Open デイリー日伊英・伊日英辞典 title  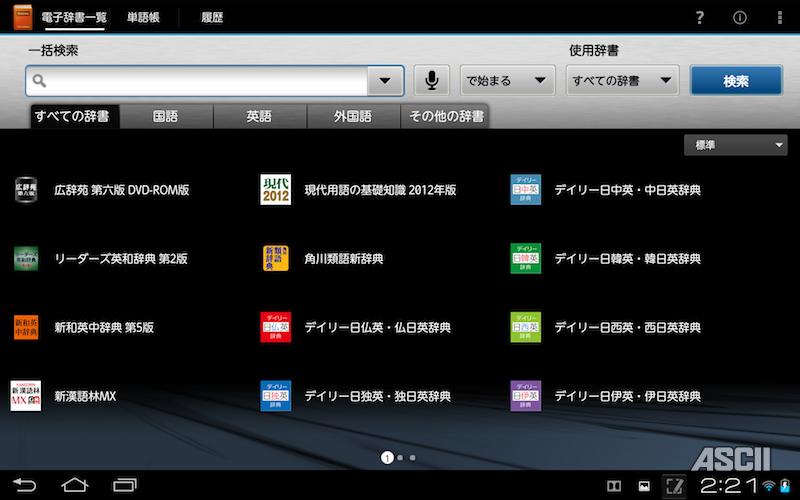click(x=628, y=396)
